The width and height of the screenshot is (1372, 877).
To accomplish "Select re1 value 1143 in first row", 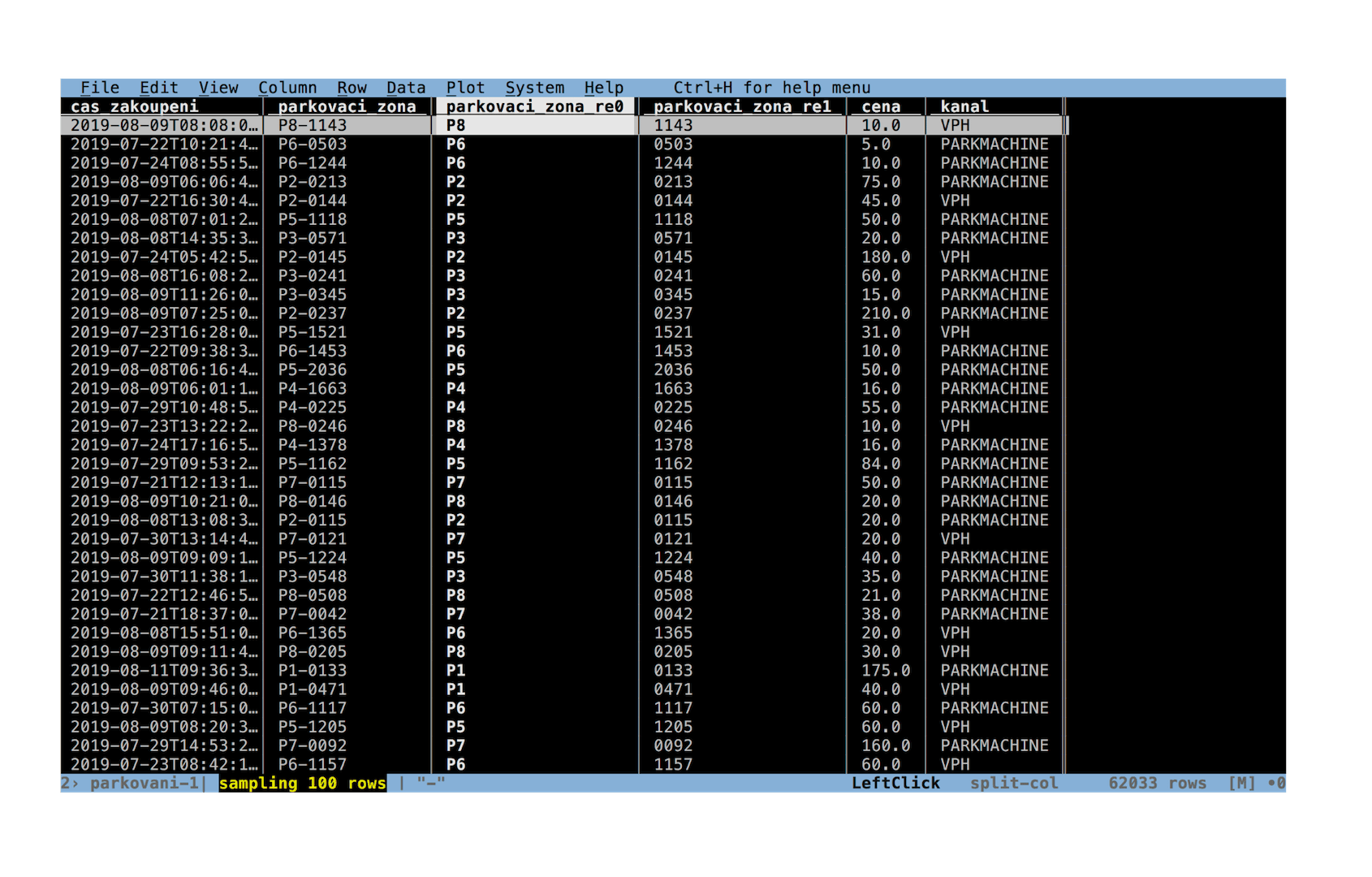I will 673,125.
